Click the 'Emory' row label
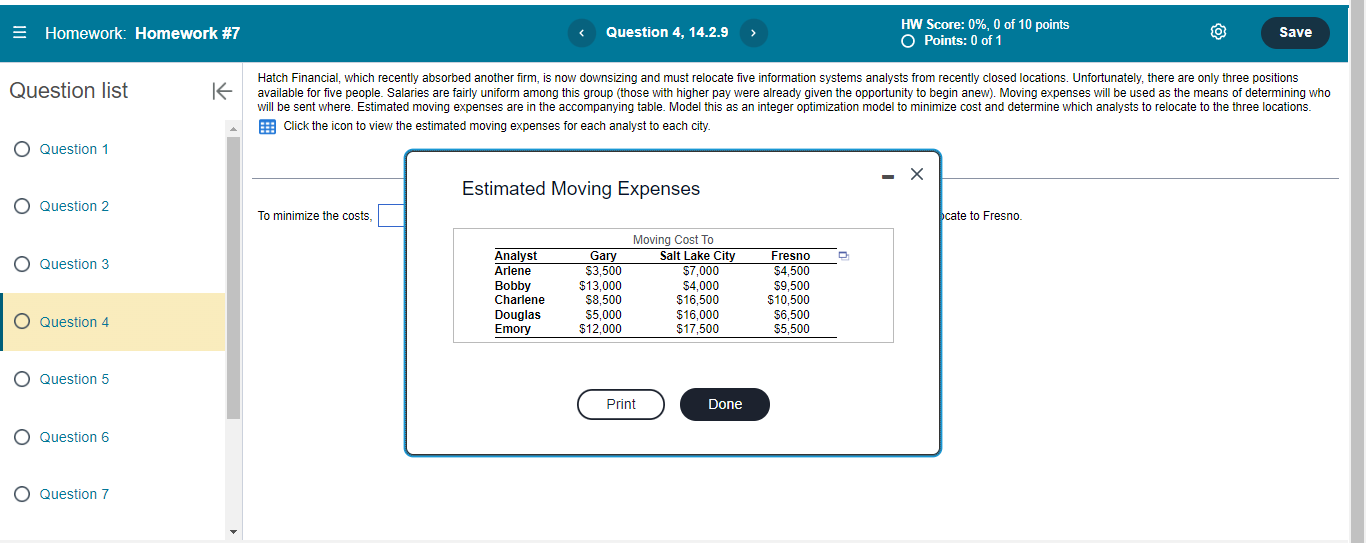The height and width of the screenshot is (543, 1366). tap(513, 329)
